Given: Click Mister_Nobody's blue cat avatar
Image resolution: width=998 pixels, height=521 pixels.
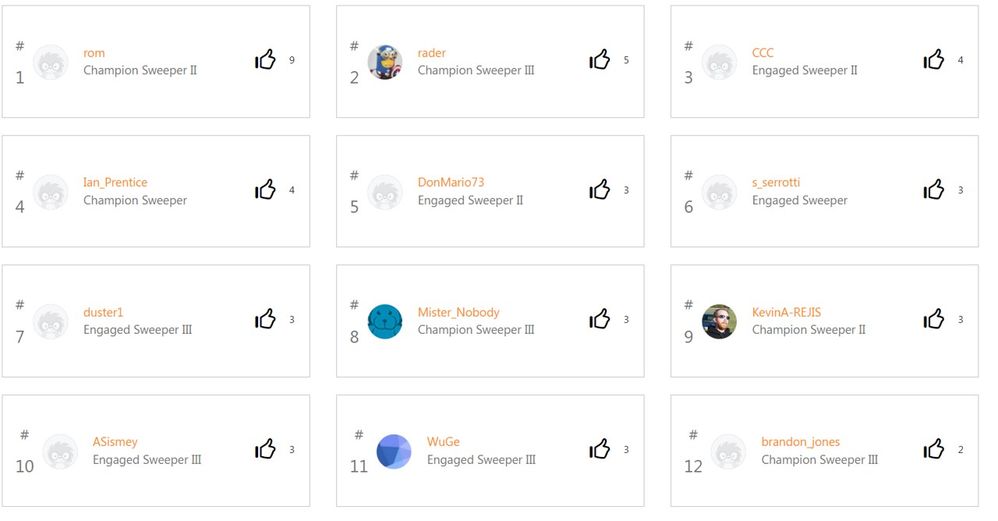Looking at the screenshot, I should (385, 322).
